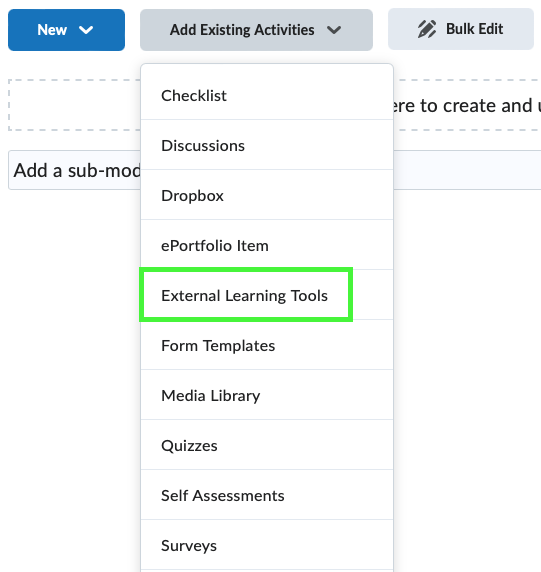The image size is (541, 572).
Task: Select Checklist from the activities menu
Action: click(267, 96)
